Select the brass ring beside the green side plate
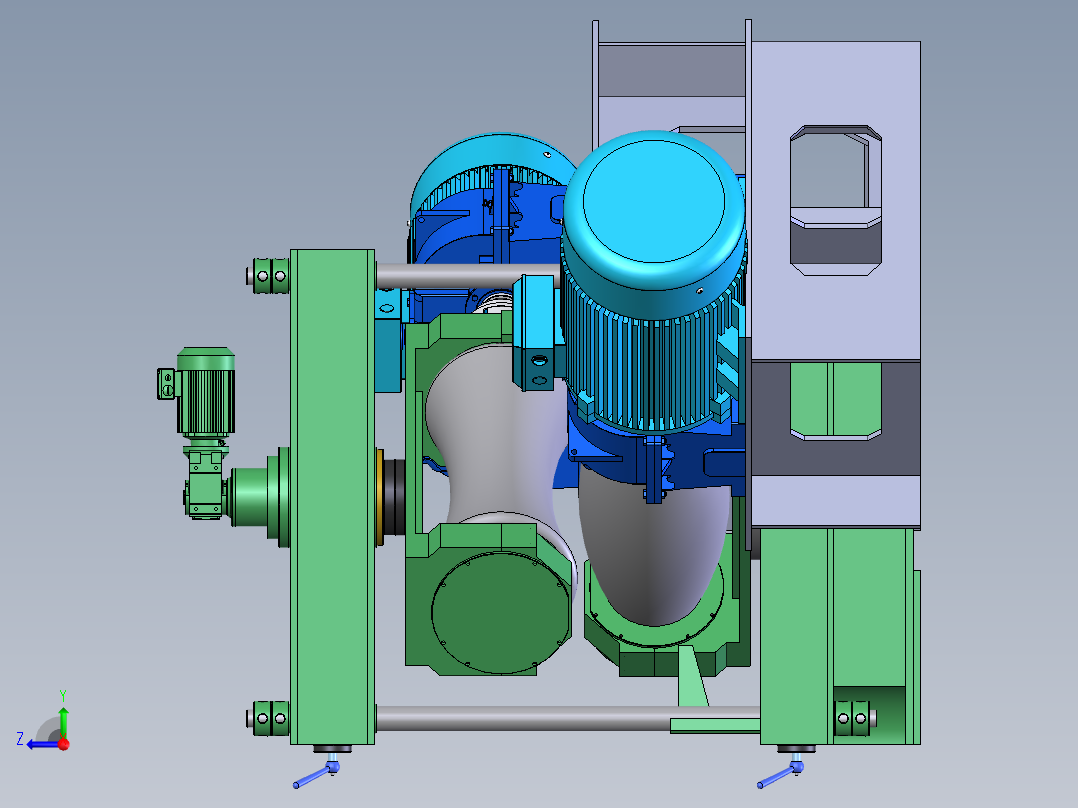 380,496
